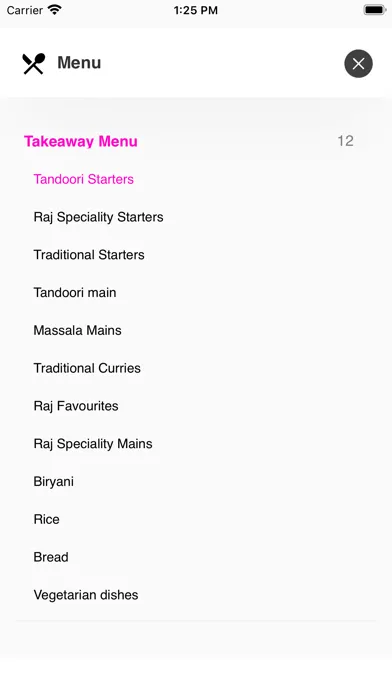Tap the Menu header title
Screen dimensions: 392x696
pos(79,63)
